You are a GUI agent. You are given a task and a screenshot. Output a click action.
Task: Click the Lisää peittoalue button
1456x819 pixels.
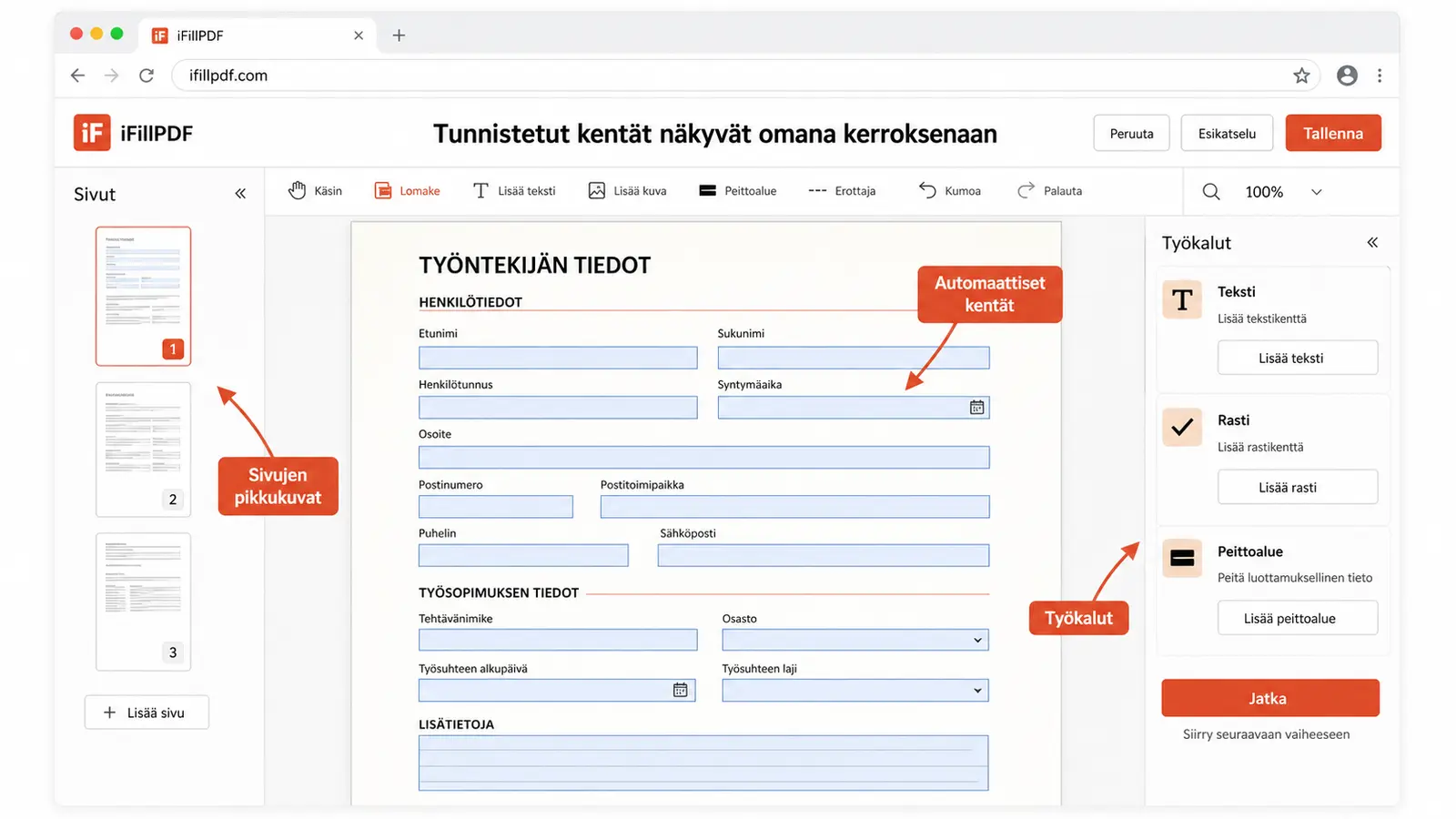(1298, 618)
